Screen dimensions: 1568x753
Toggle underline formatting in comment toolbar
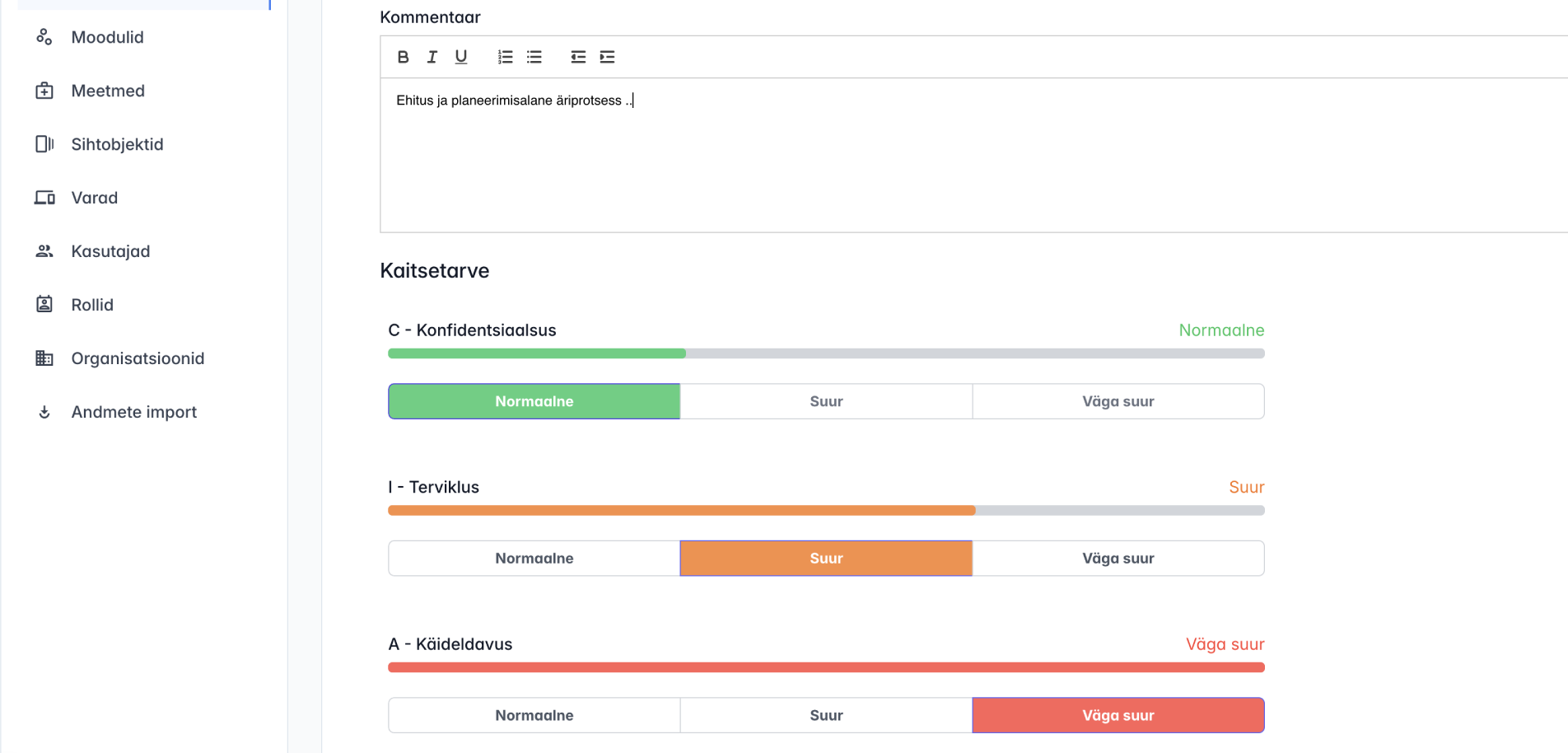point(461,57)
